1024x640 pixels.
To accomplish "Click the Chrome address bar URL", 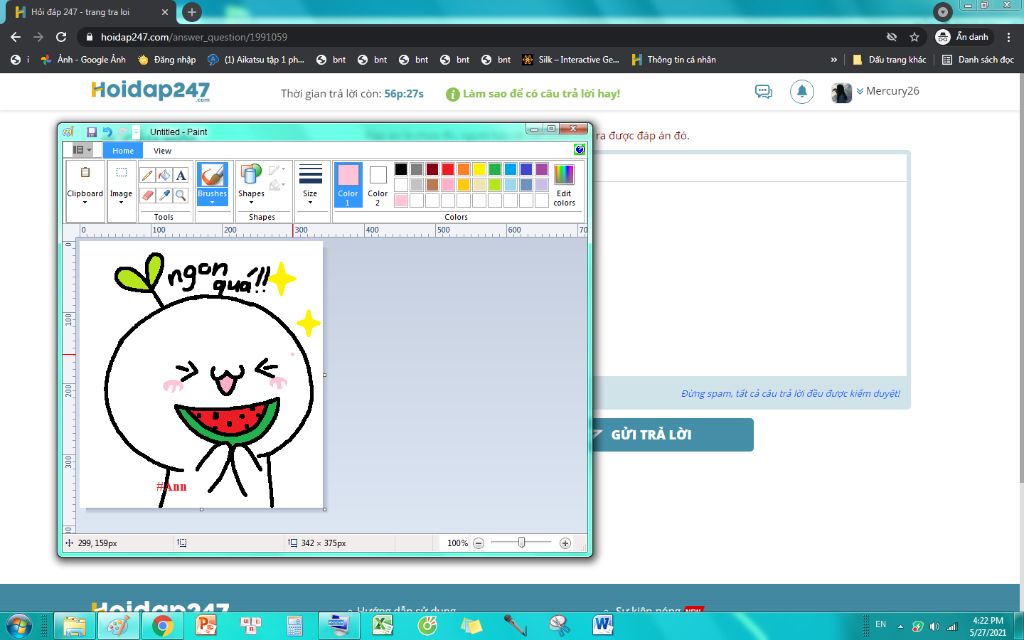I will (194, 37).
